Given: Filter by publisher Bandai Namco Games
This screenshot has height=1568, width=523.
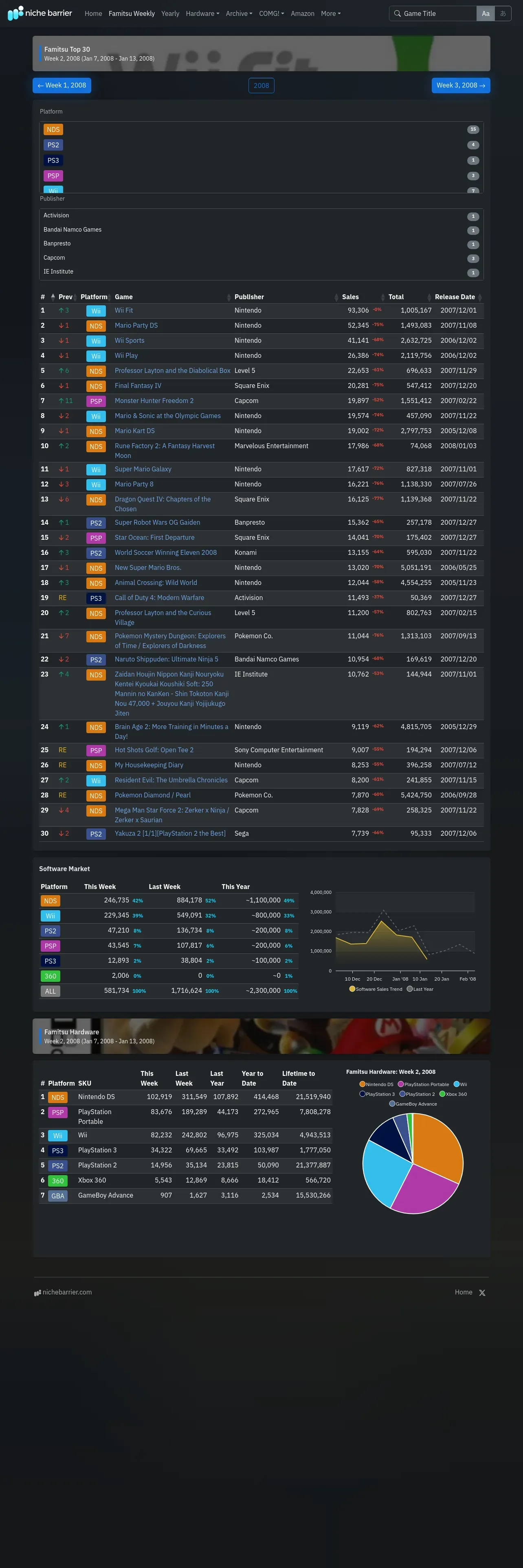Looking at the screenshot, I should click(261, 230).
